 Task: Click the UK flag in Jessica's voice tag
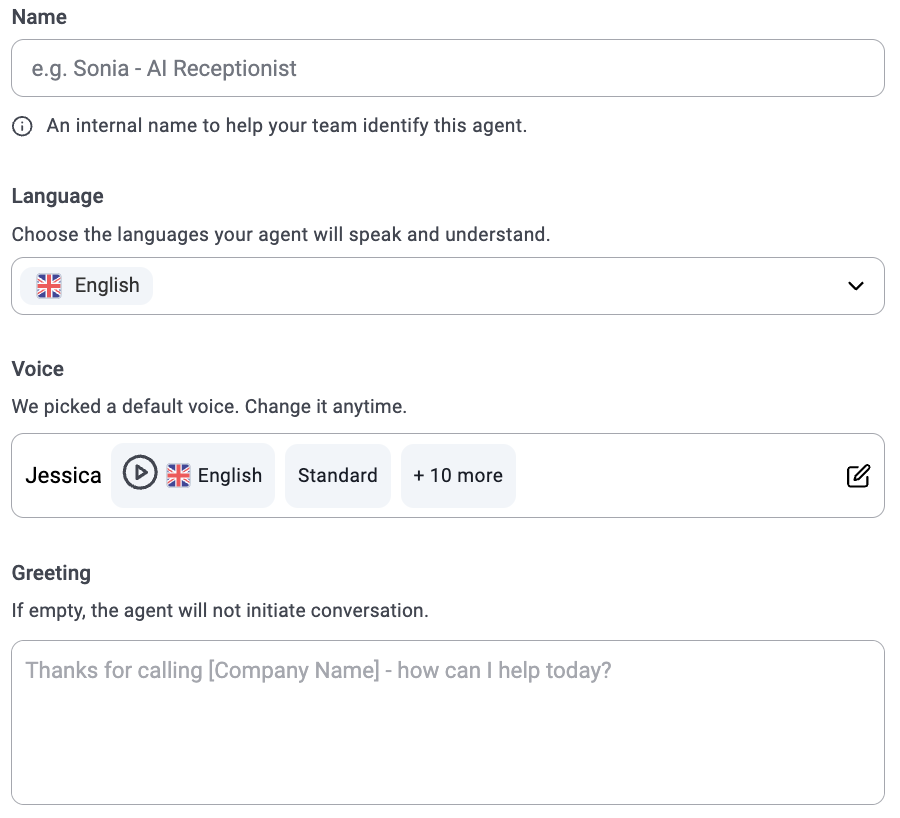pos(178,476)
